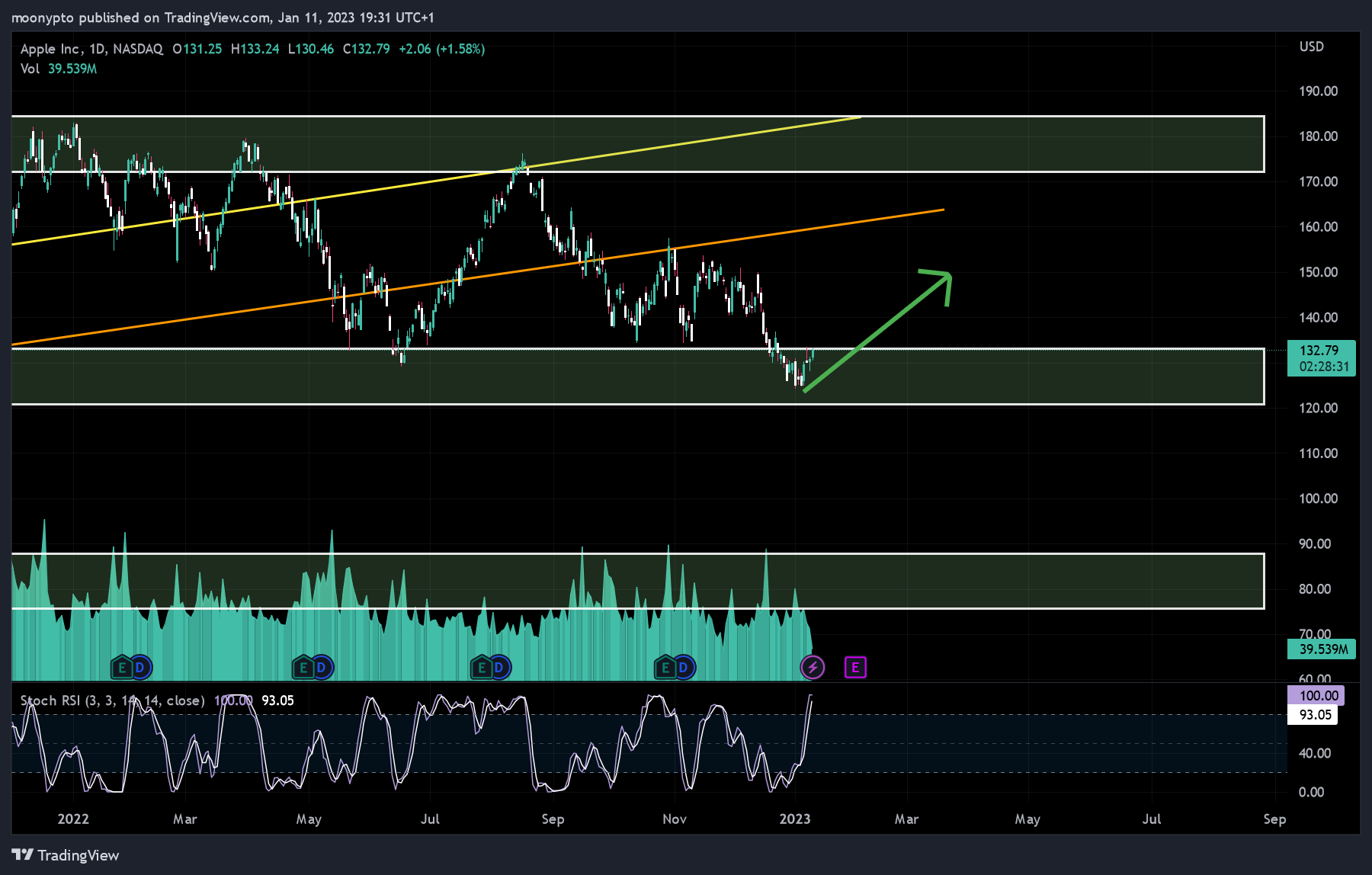Click the Nov time axis label

[x=675, y=819]
